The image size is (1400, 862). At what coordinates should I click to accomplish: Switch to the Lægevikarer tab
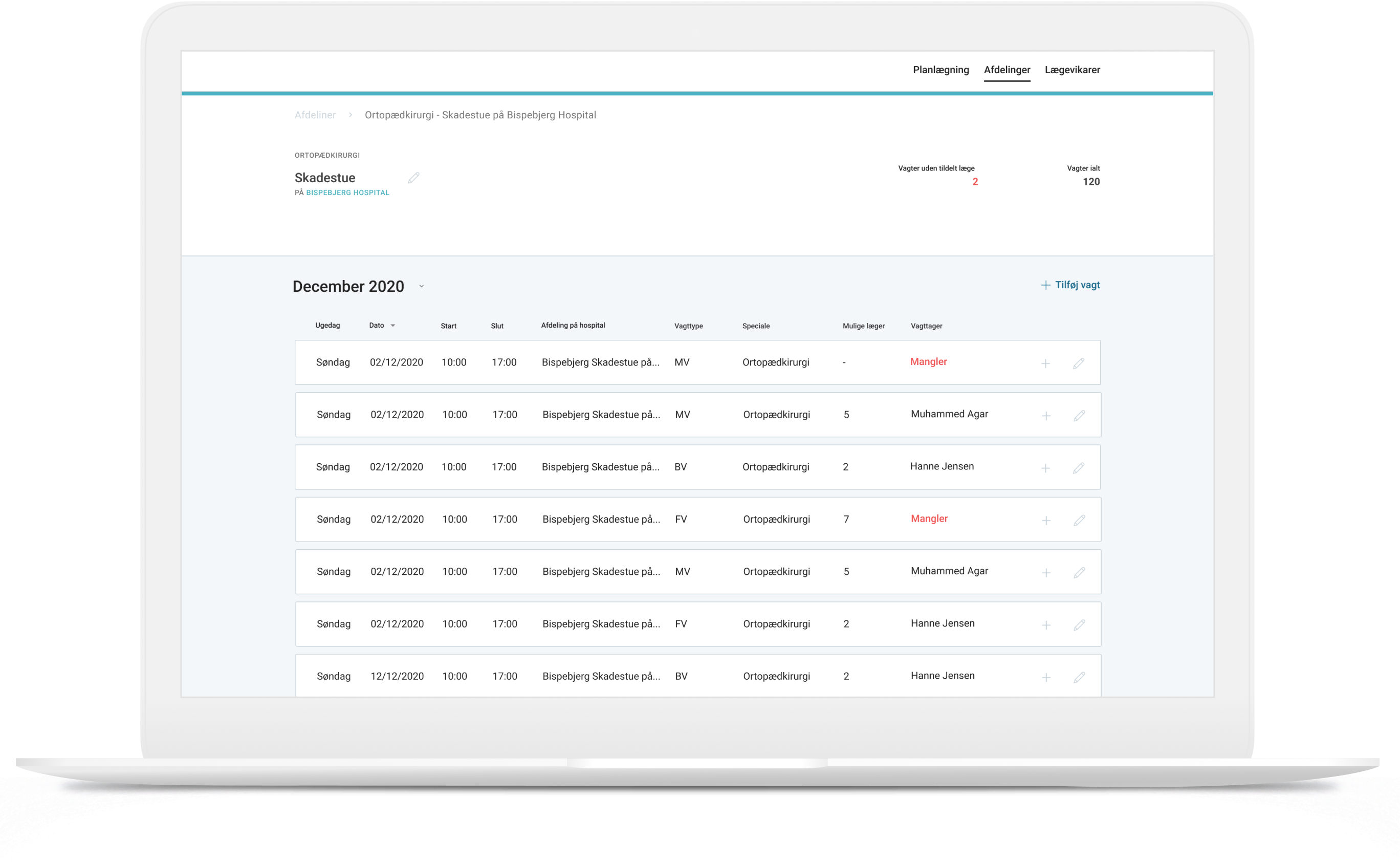1072,70
